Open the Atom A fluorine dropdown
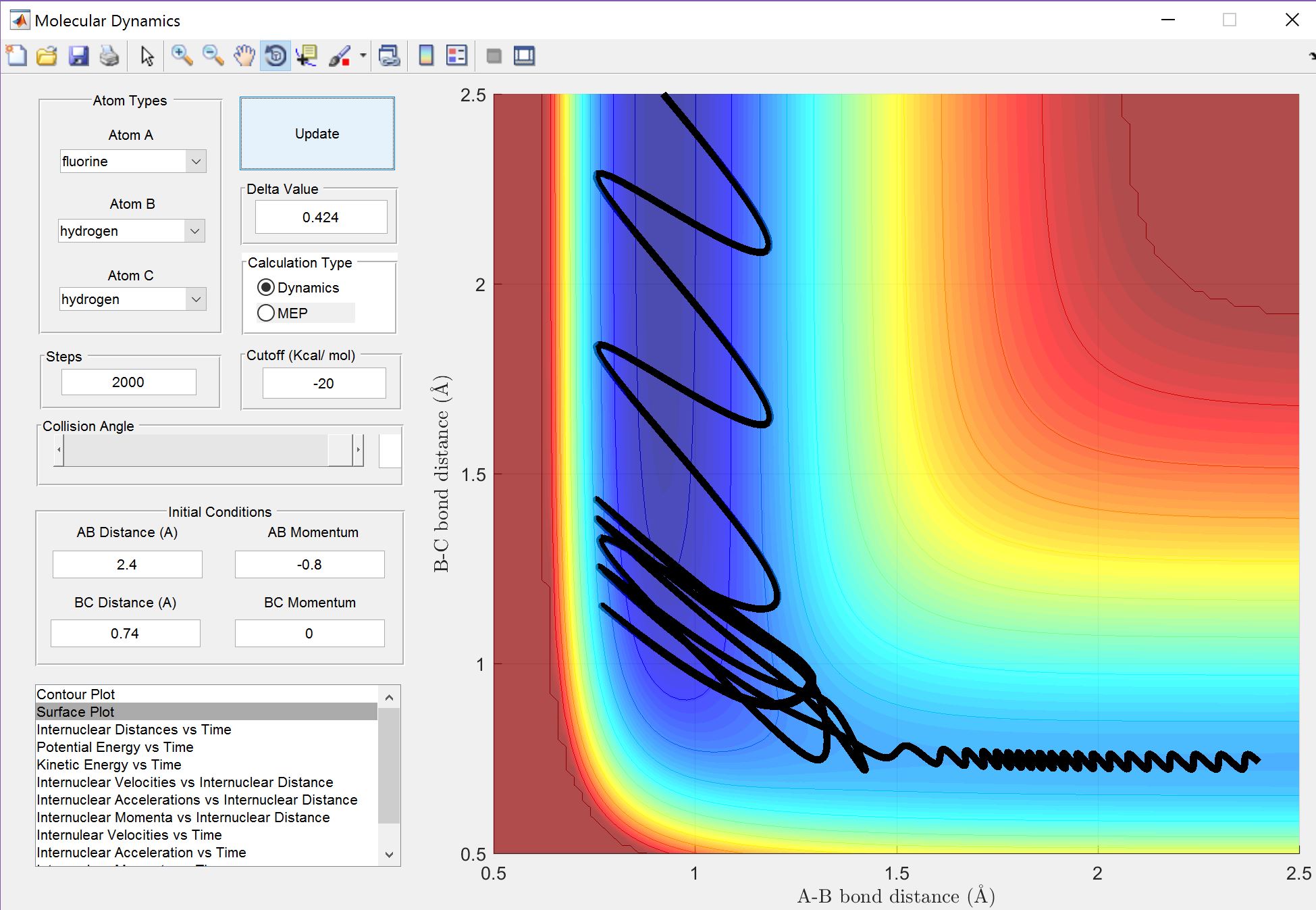This screenshot has height=910, width=1316. coord(196,161)
